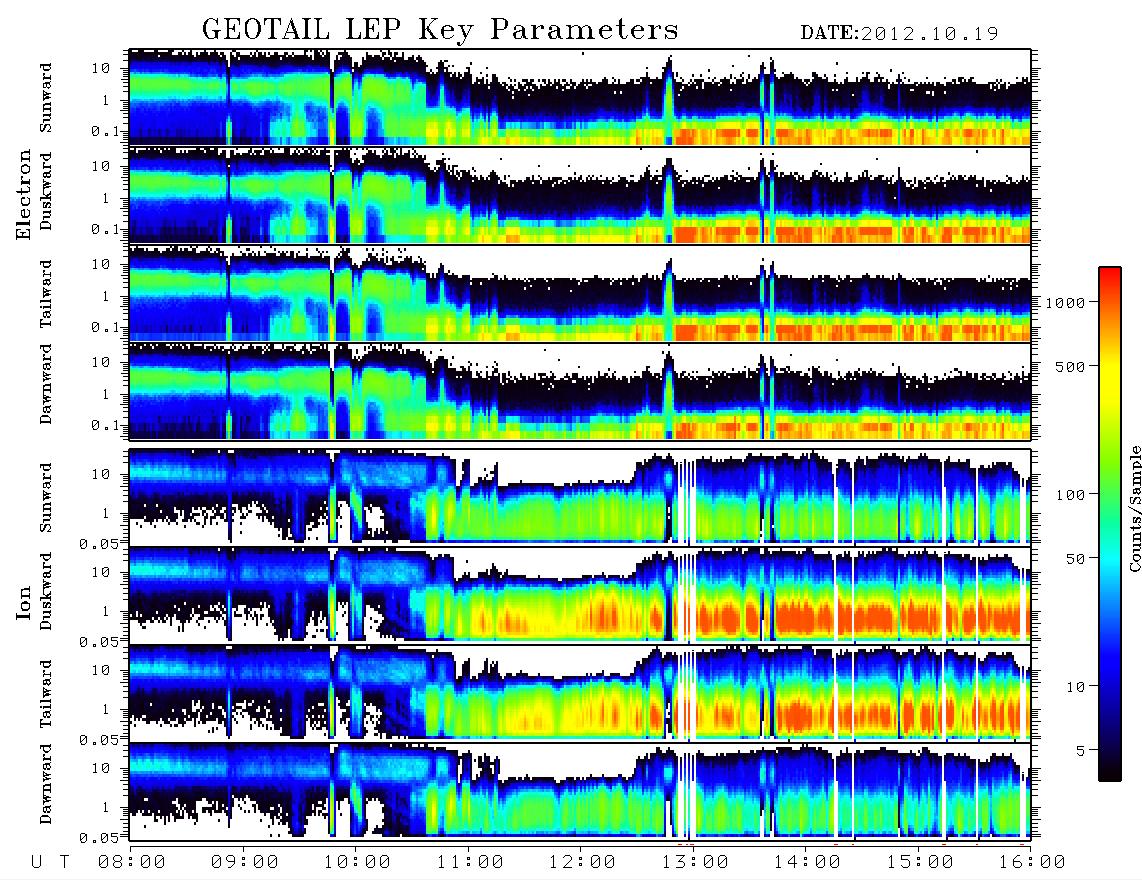Click inside the Electron Tailward spectrogram
Viewport: 1142px width, 880px height.
[x=580, y=294]
